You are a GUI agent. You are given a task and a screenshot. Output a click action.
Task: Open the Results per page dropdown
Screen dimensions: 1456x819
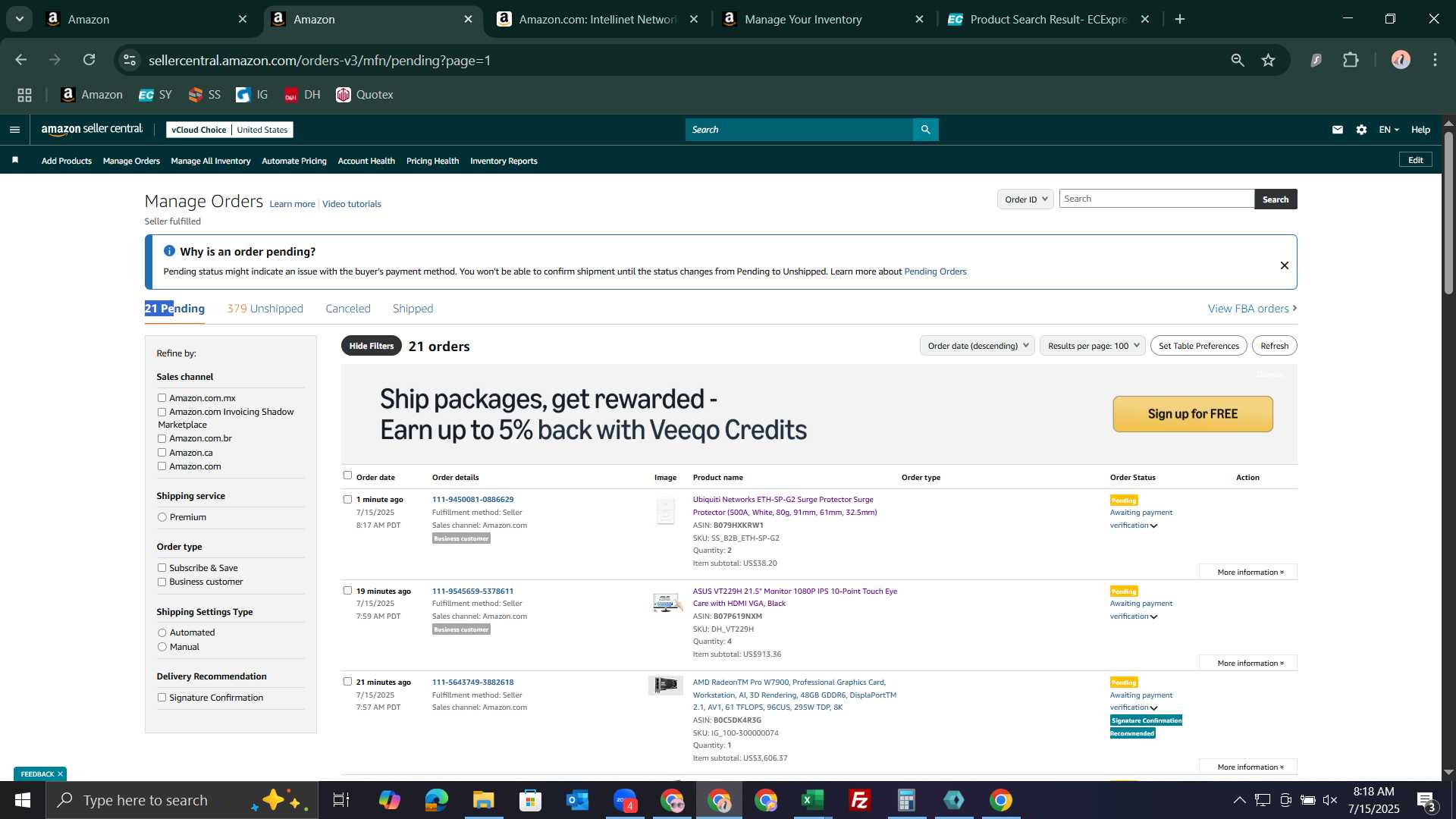pyautogui.click(x=1092, y=346)
